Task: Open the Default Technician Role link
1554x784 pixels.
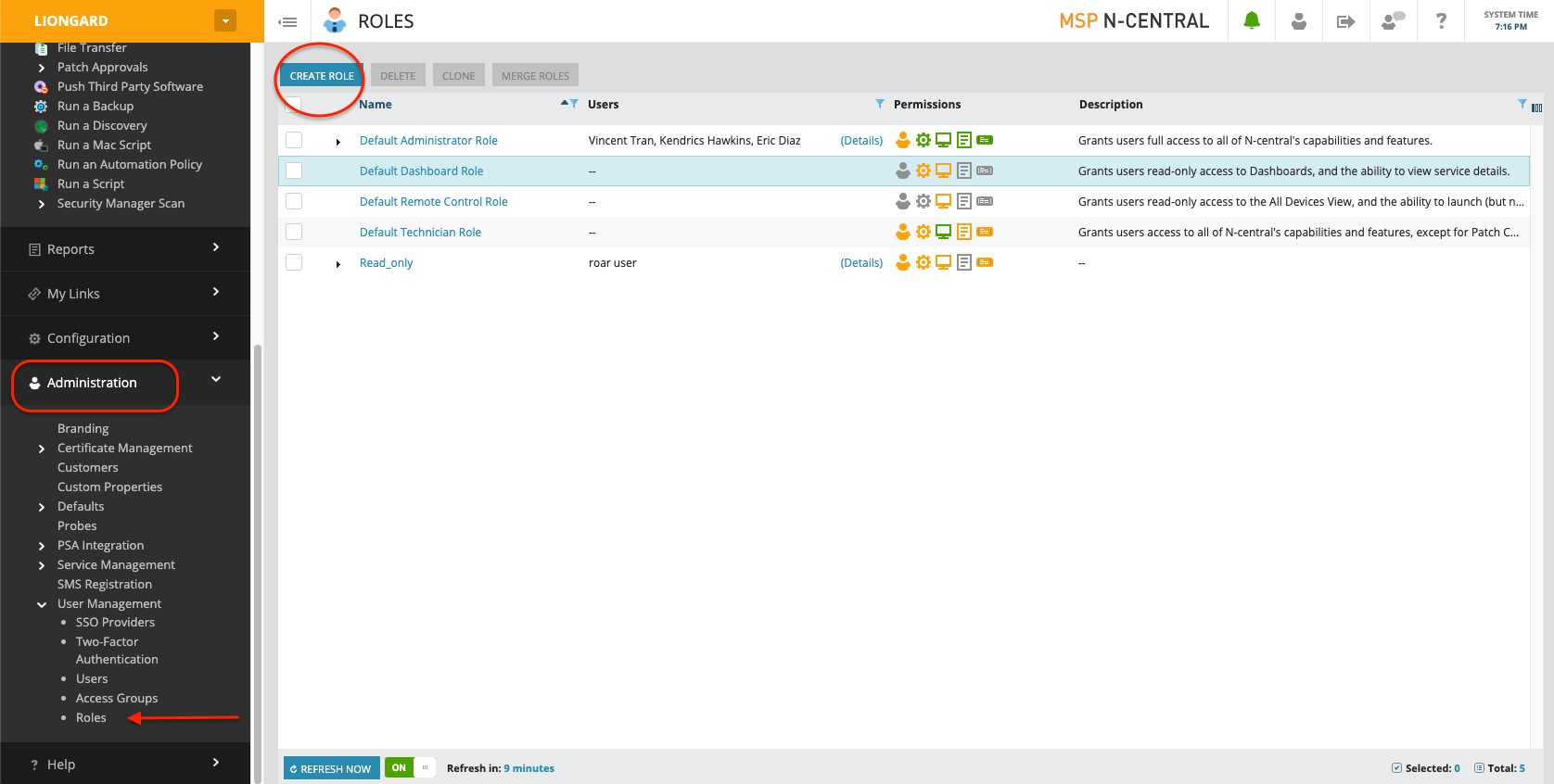Action: pyautogui.click(x=420, y=232)
